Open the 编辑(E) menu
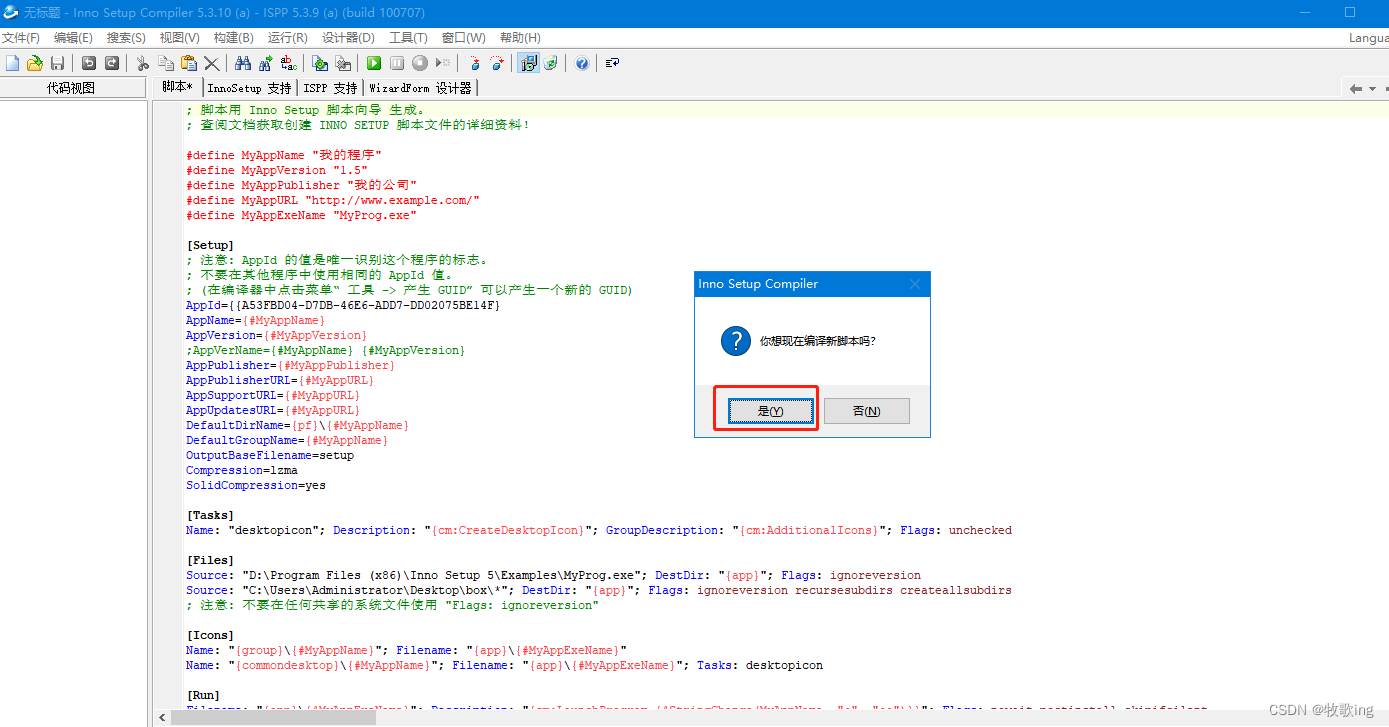Image resolution: width=1389 pixels, height=727 pixels. pyautogui.click(x=73, y=37)
